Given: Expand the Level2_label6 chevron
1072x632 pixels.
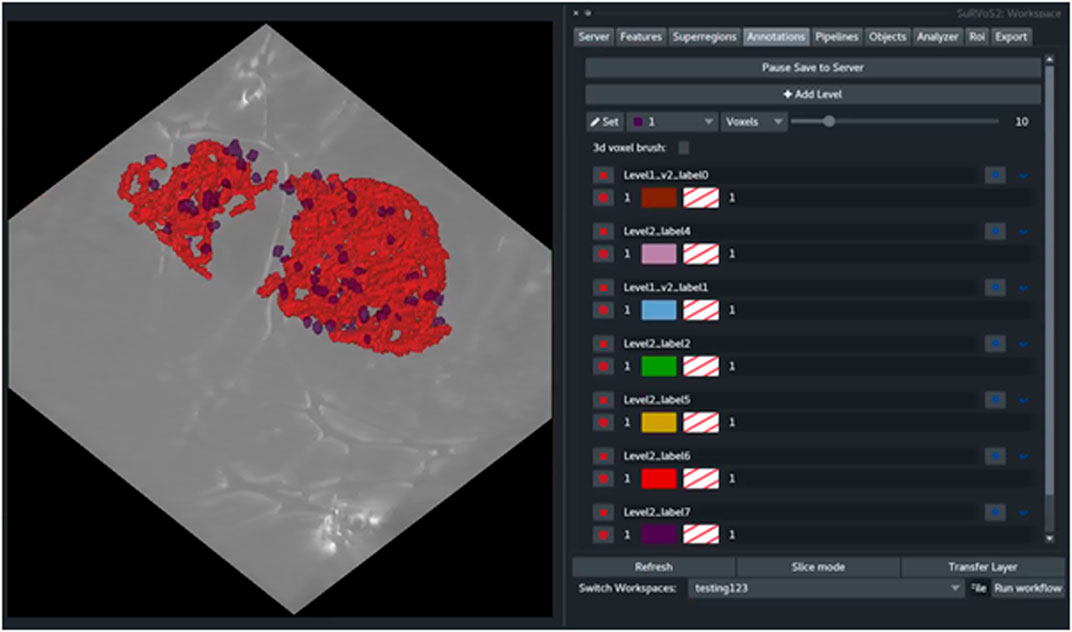Looking at the screenshot, I should [1023, 456].
